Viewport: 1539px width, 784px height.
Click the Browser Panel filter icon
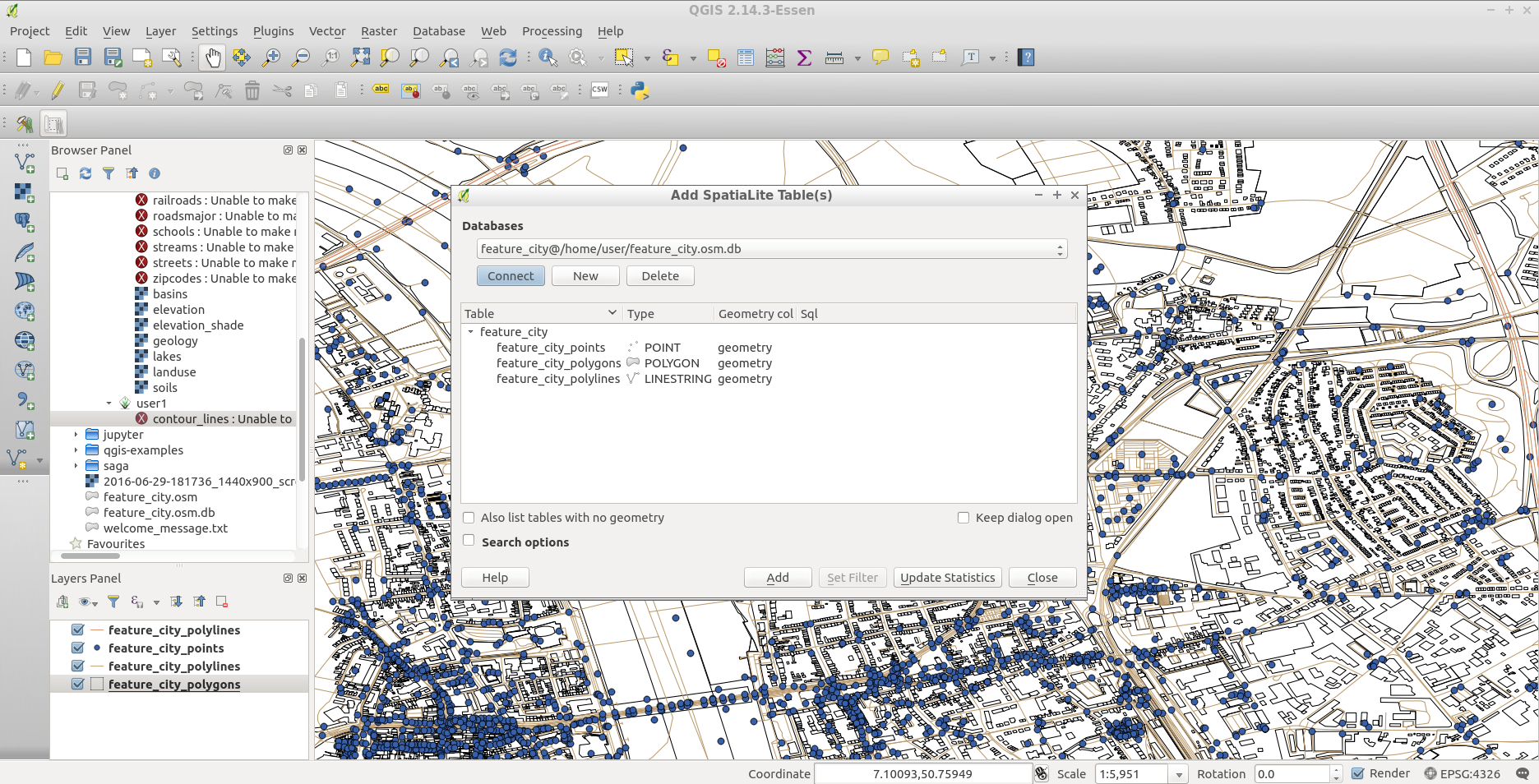point(109,173)
